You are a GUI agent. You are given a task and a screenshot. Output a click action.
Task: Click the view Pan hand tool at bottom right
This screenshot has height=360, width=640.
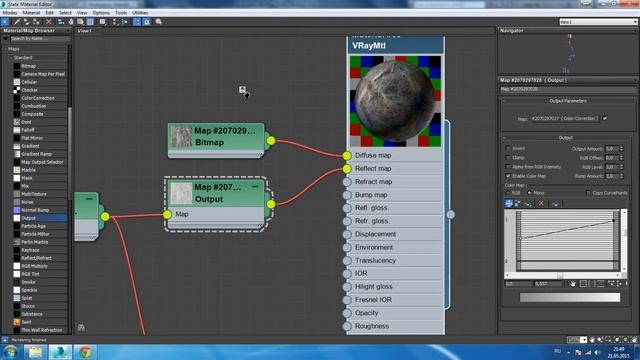(592, 340)
